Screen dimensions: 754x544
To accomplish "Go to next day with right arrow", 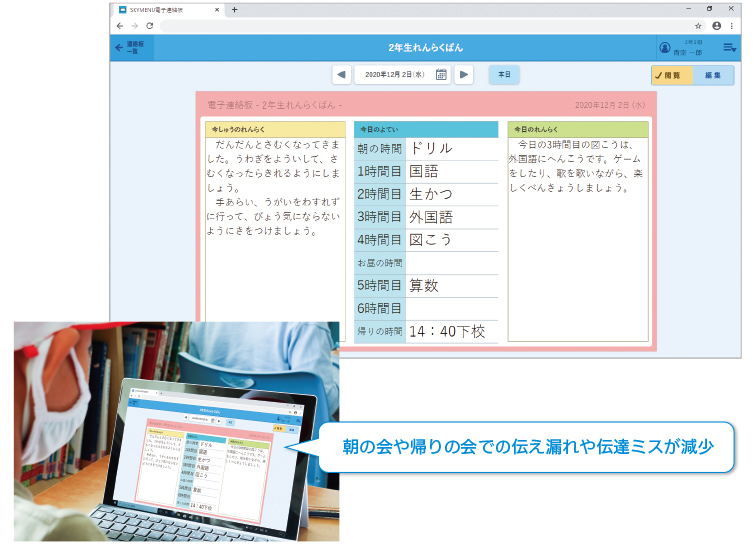I will point(464,75).
